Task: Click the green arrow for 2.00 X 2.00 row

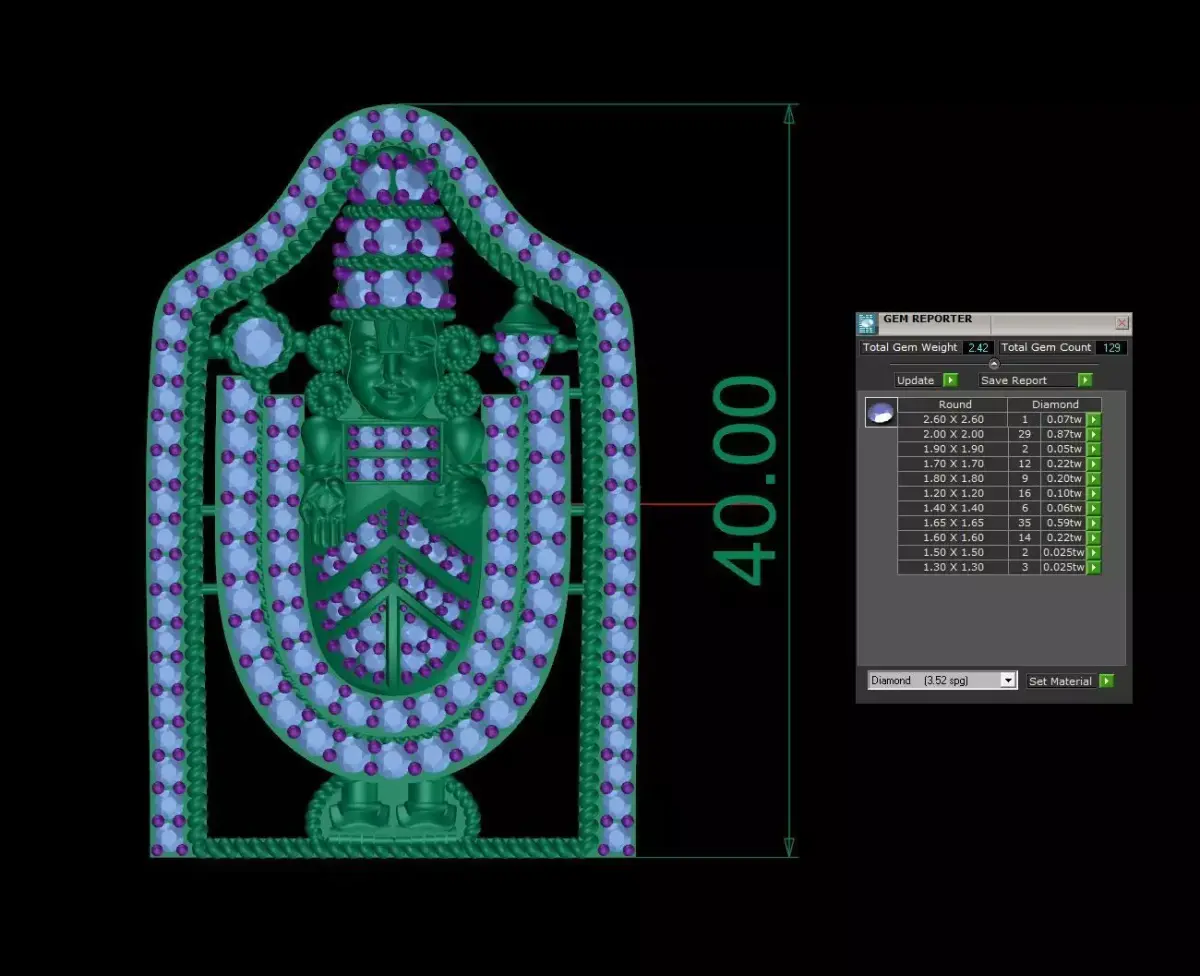Action: pyautogui.click(x=1094, y=434)
